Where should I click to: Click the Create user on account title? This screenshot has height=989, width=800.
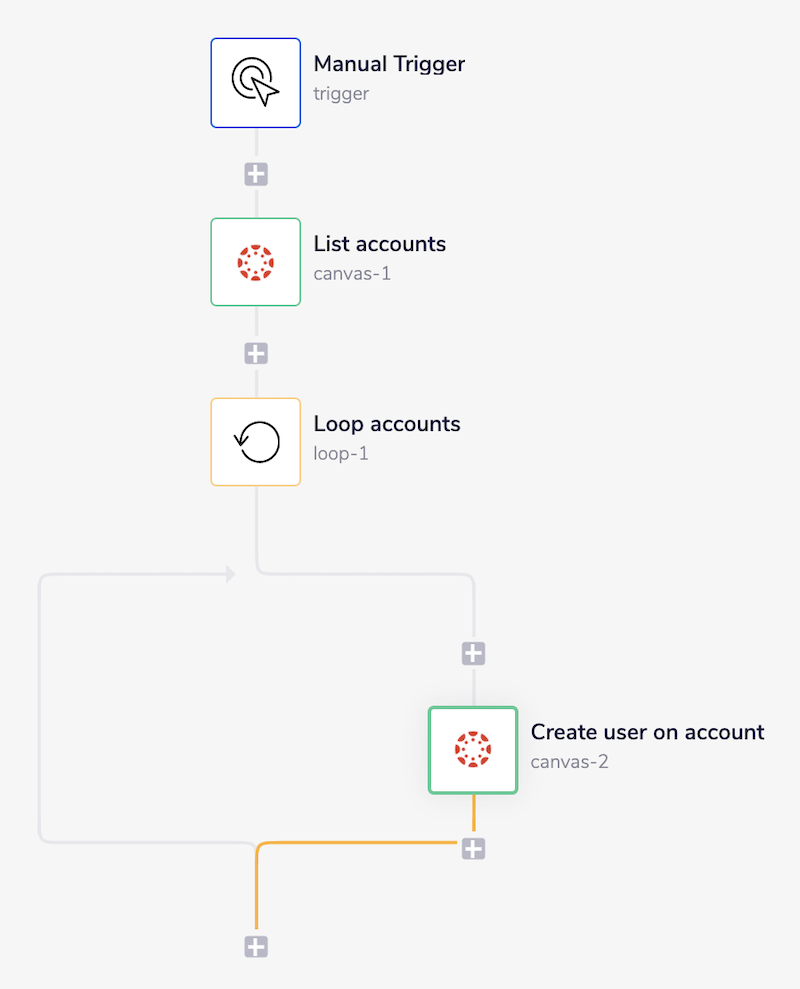coord(646,731)
